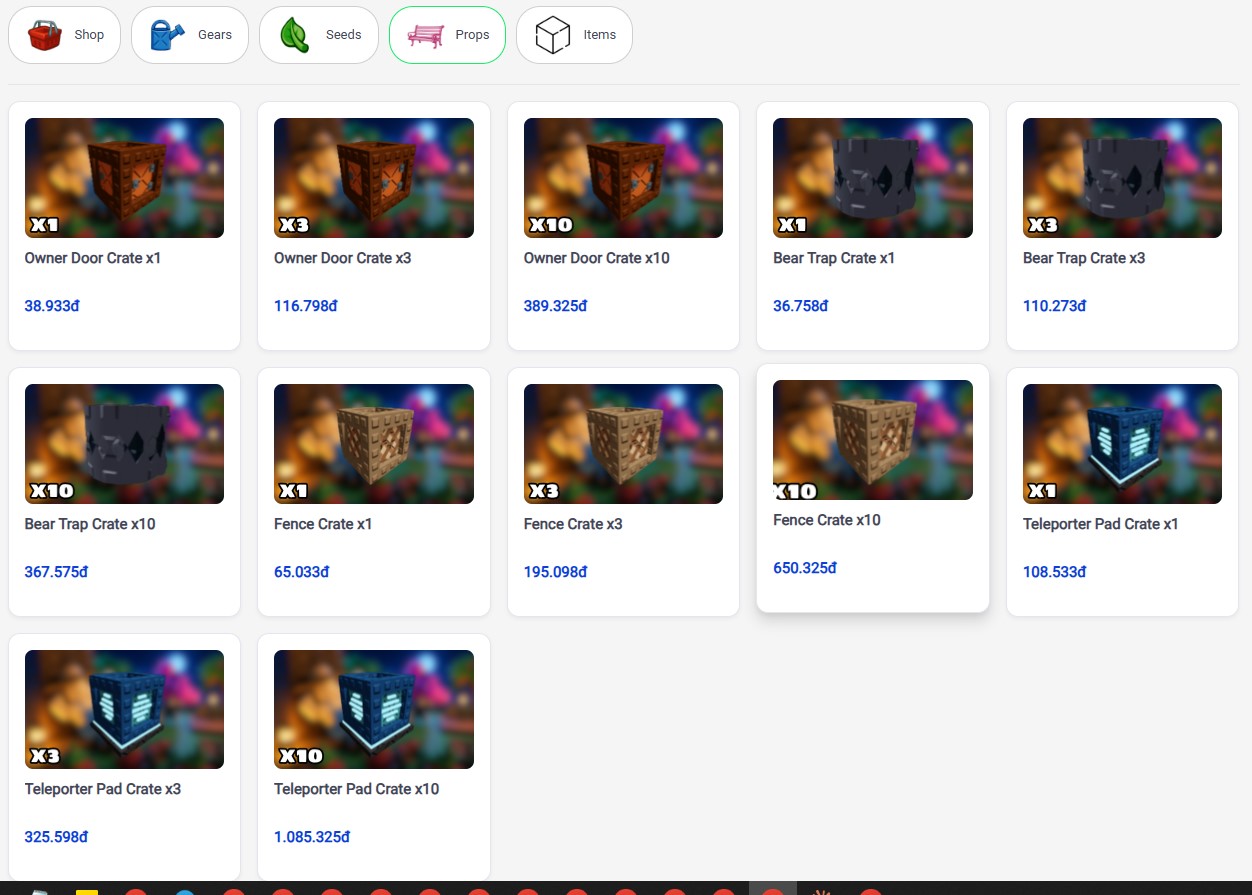The image size is (1252, 895).
Task: Select the price 116.798đ
Action: pyautogui.click(x=306, y=306)
